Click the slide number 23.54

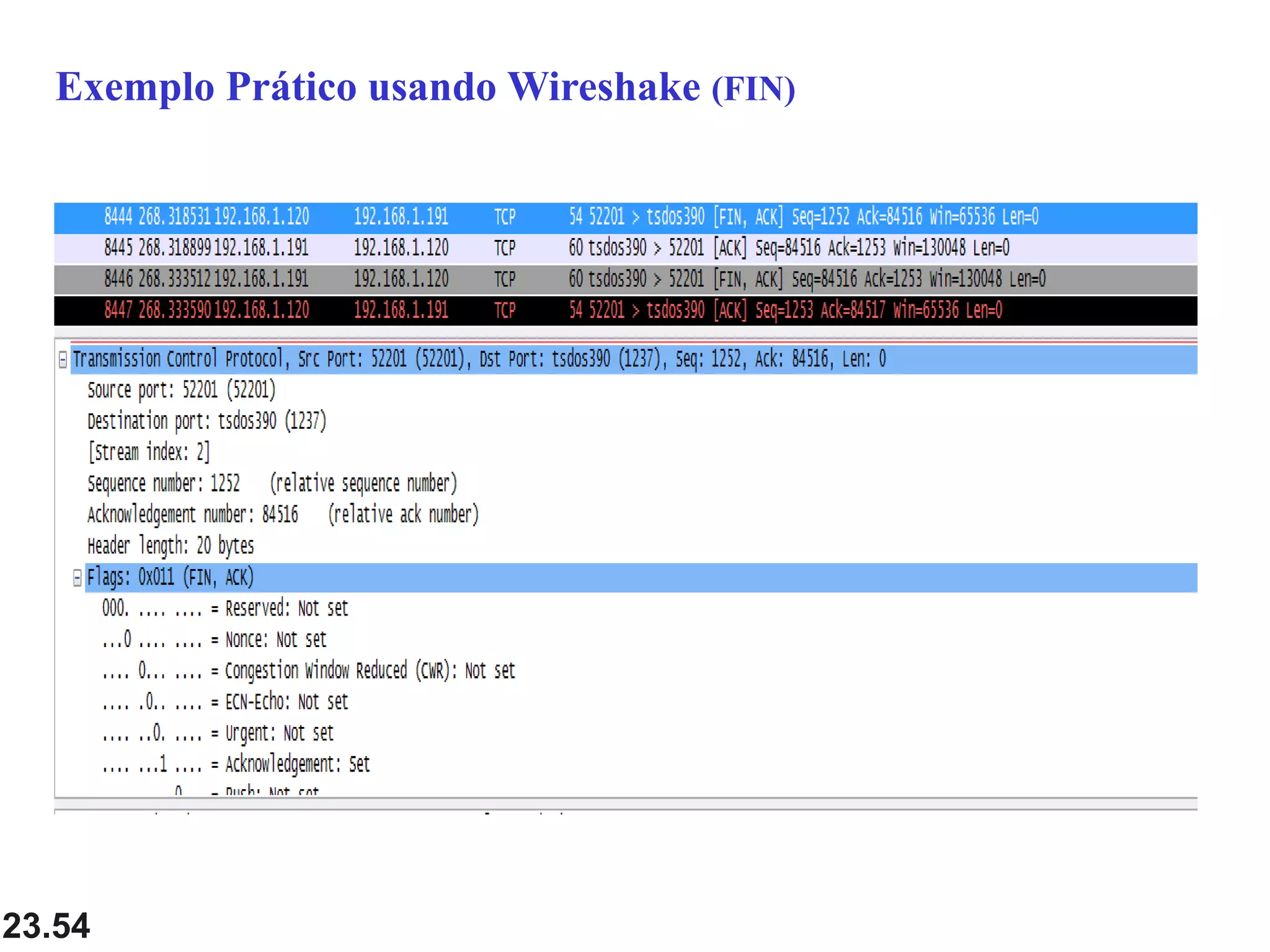click(47, 925)
